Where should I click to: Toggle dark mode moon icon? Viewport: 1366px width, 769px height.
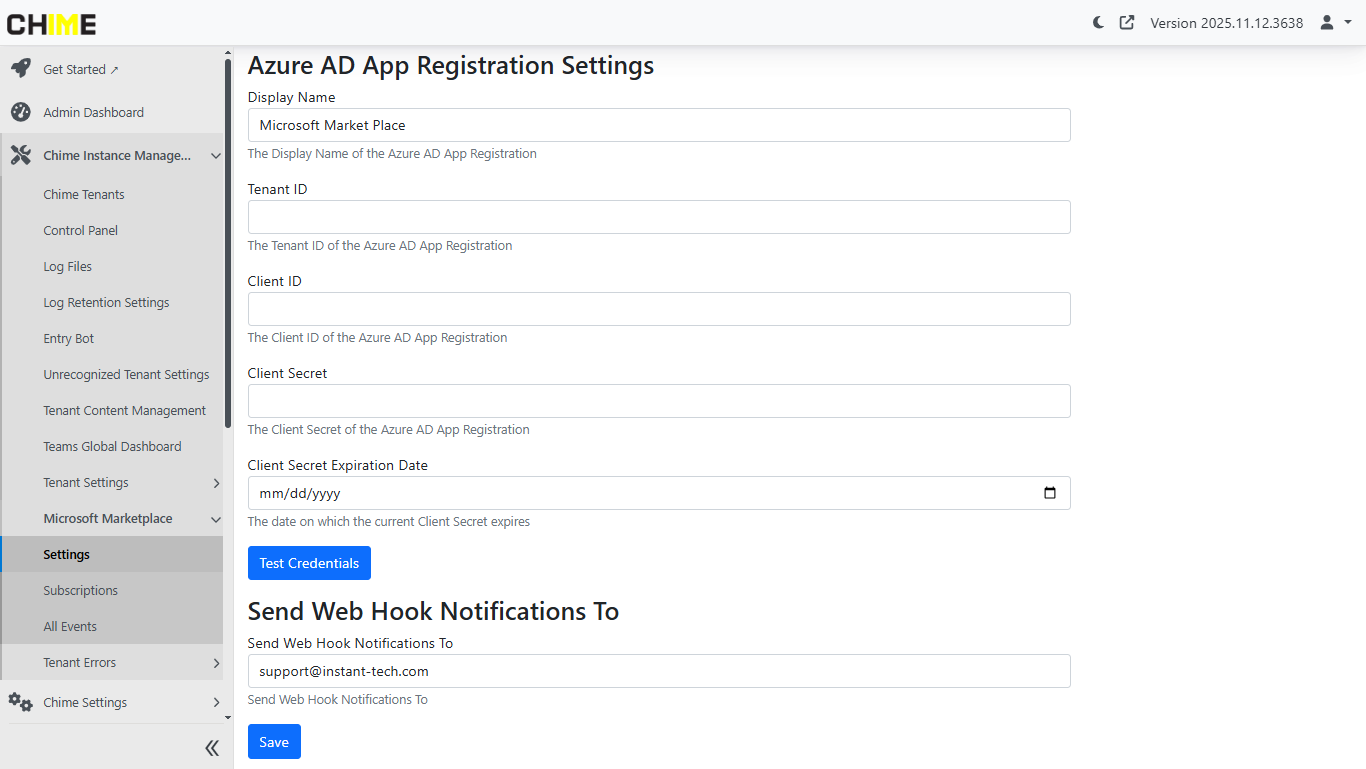pos(1098,22)
